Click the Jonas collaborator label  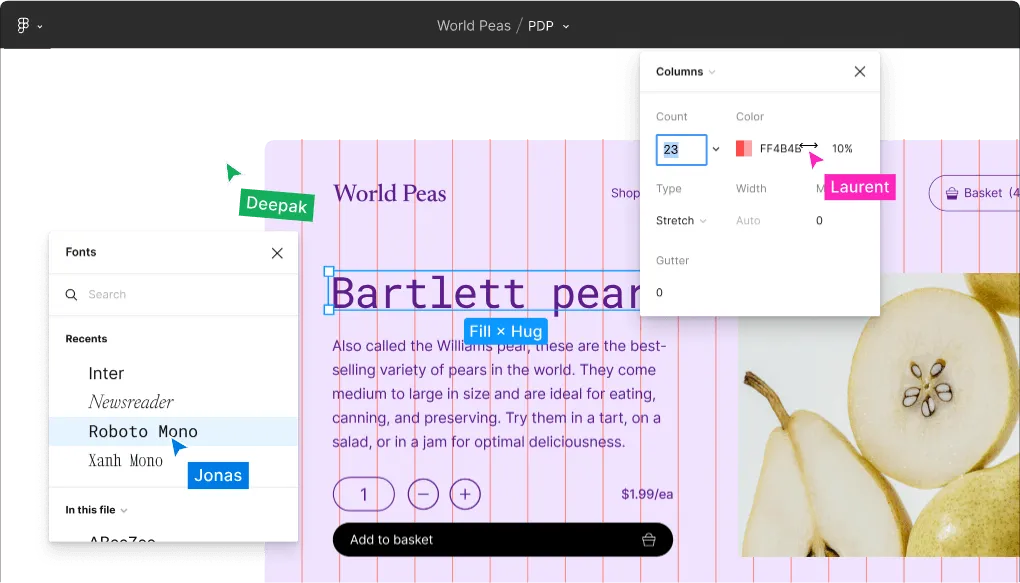(x=218, y=475)
